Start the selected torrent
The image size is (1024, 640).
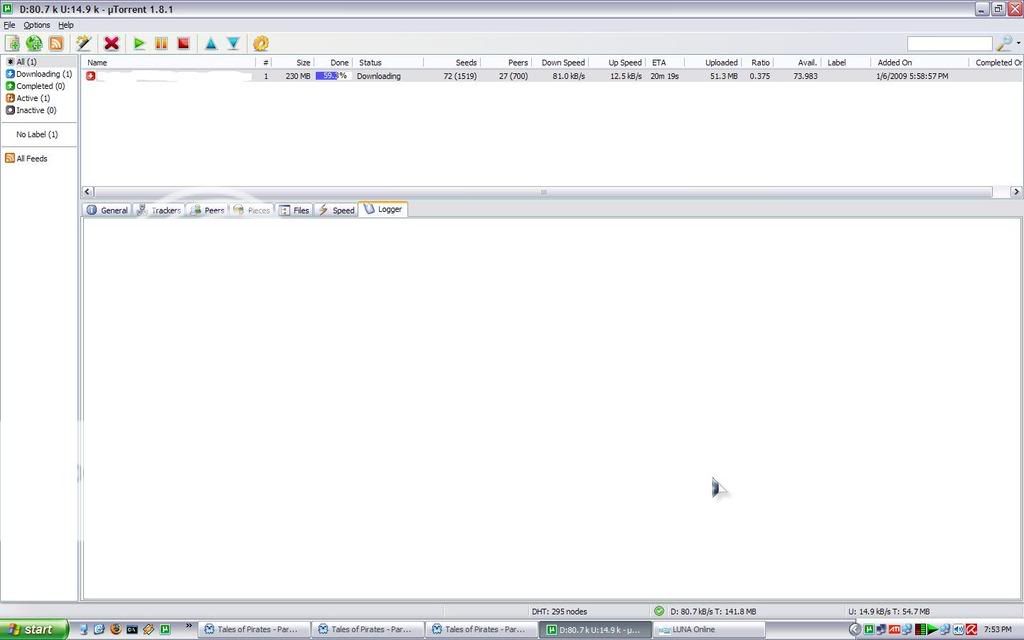(x=139, y=43)
